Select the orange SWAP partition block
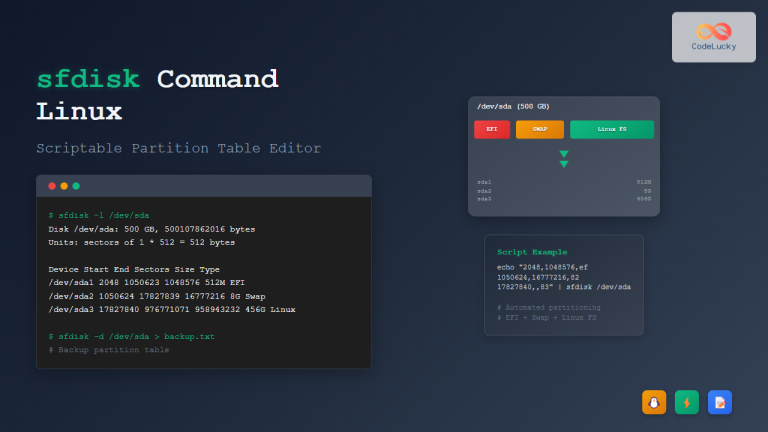This screenshot has height=432, width=768. point(540,129)
